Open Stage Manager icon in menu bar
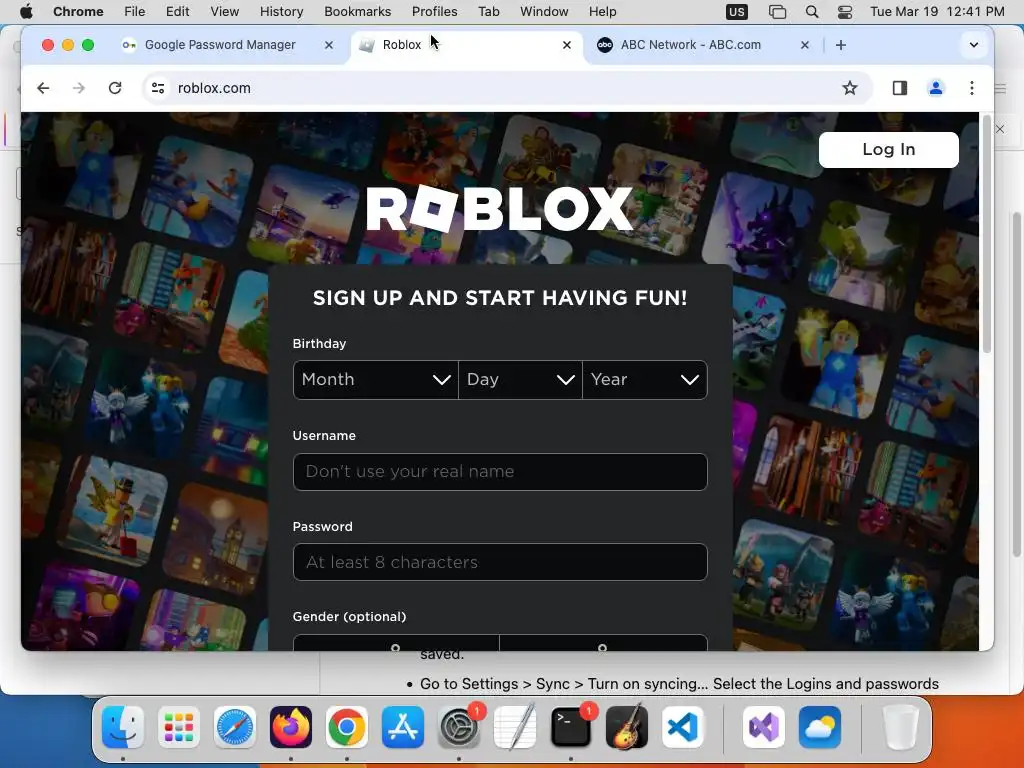 (x=777, y=11)
